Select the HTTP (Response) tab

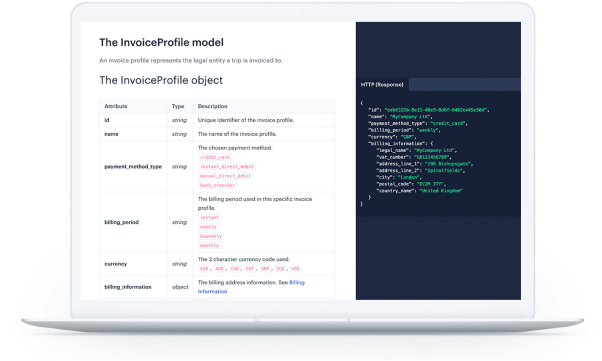coord(382,84)
